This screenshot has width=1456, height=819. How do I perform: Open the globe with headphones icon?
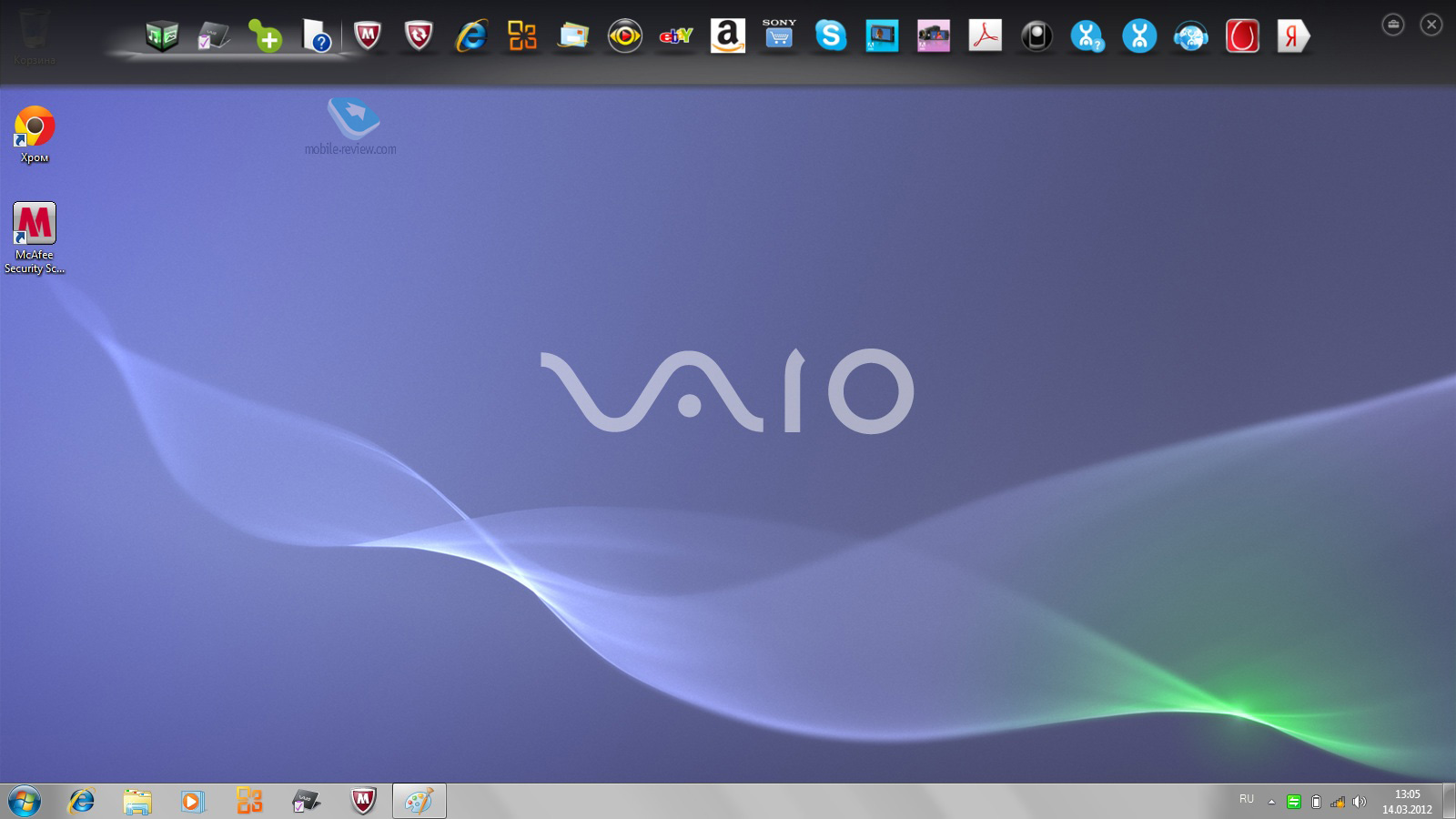click(1190, 36)
